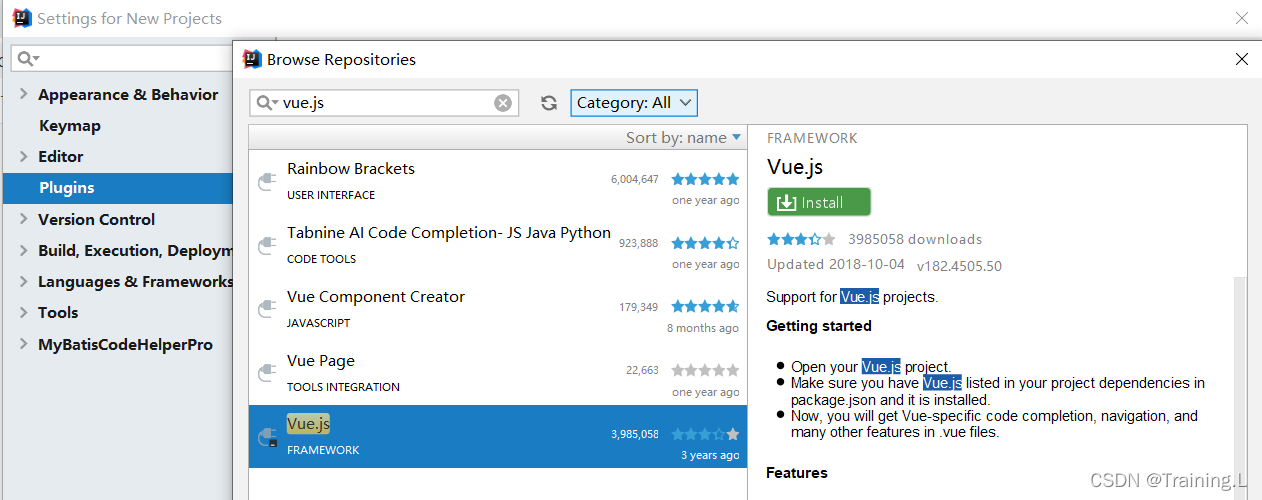Click the Settings window search magnifier icon
The width and height of the screenshot is (1262, 500).
28,59
